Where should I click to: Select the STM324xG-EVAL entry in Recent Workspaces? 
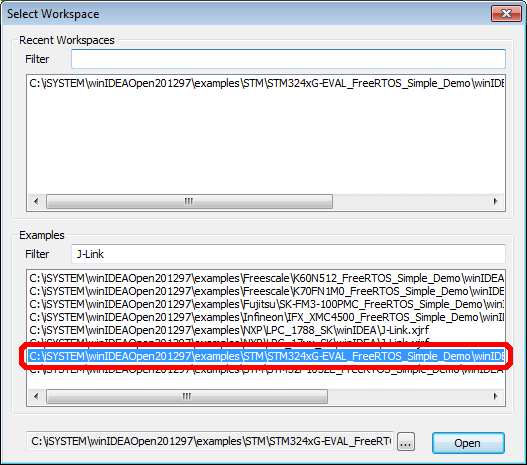coord(266,83)
